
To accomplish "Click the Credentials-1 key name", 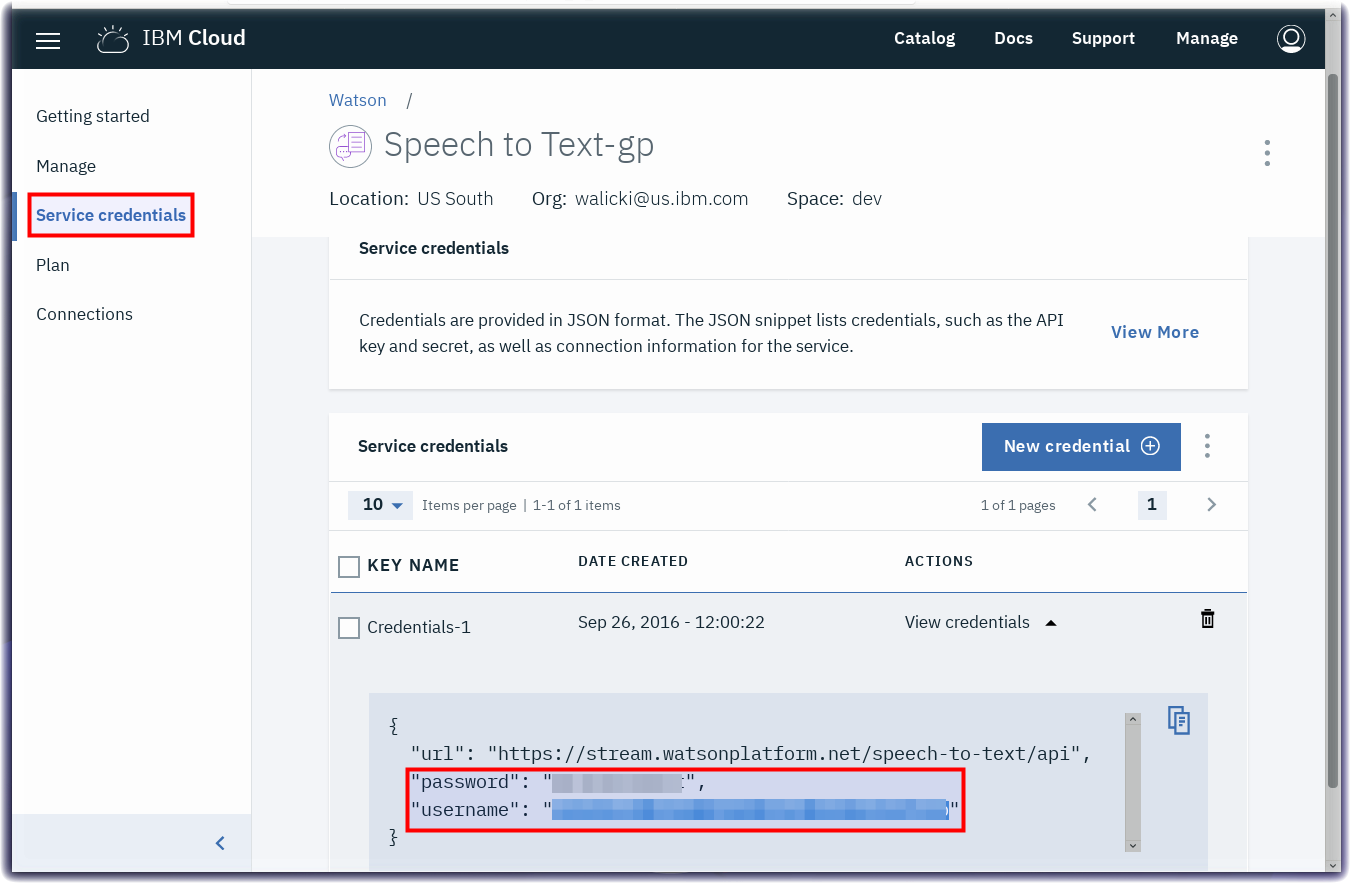I will point(419,627).
